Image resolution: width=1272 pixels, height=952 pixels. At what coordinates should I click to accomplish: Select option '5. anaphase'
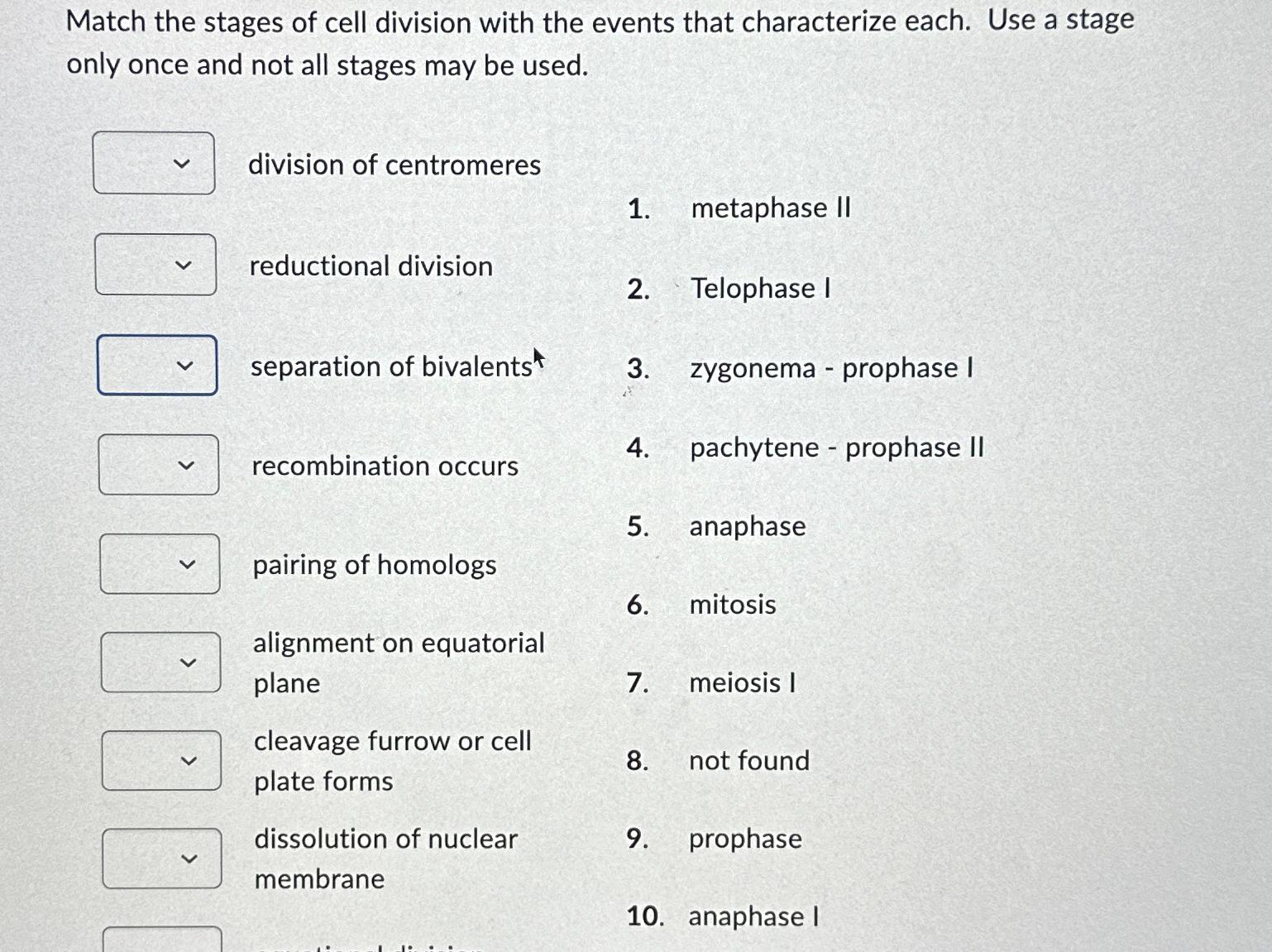[746, 526]
